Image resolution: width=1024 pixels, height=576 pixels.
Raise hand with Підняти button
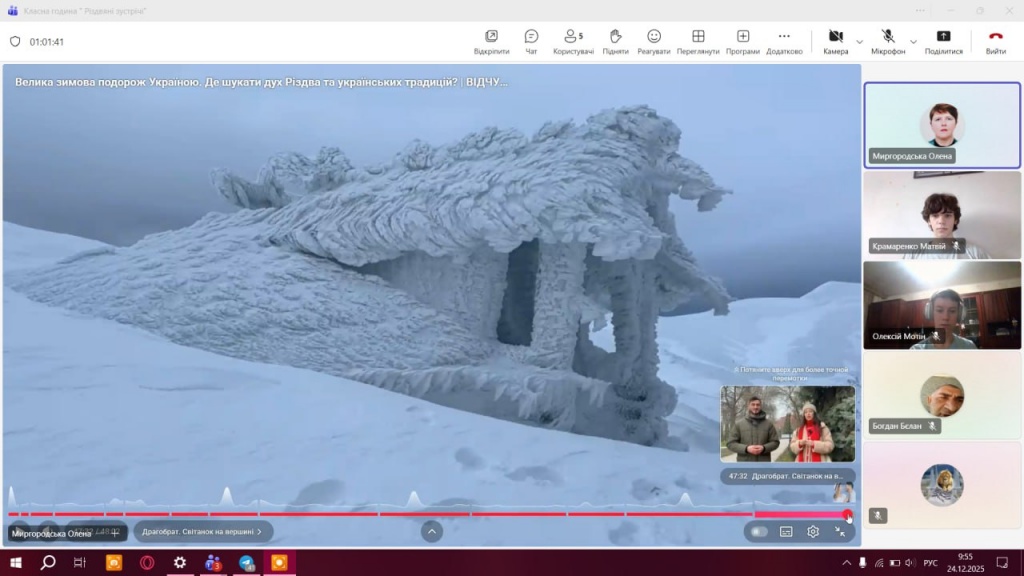pos(615,41)
